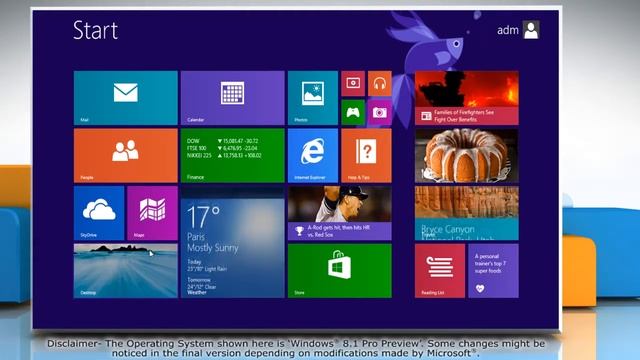Open the People tile
This screenshot has width=640, height=360.
tap(126, 156)
